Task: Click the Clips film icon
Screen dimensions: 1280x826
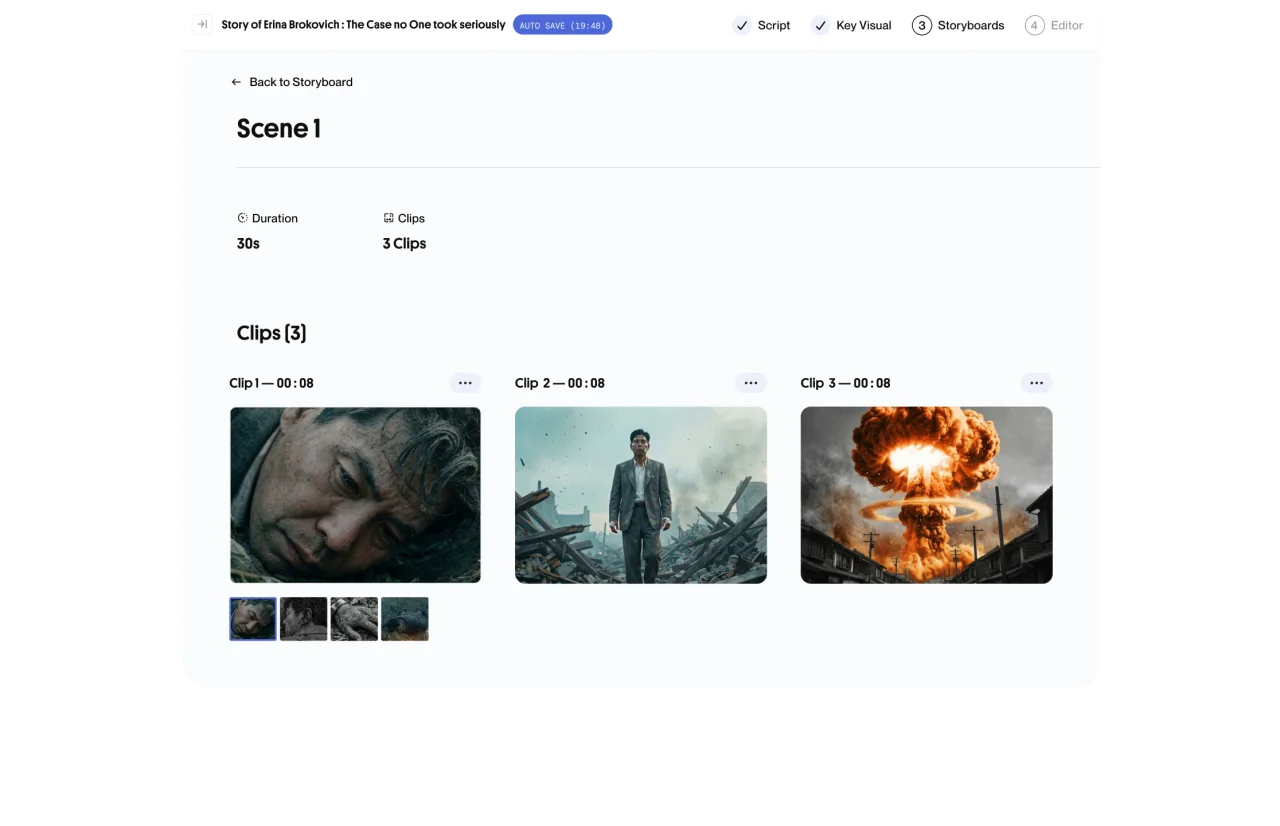Action: [x=388, y=218]
